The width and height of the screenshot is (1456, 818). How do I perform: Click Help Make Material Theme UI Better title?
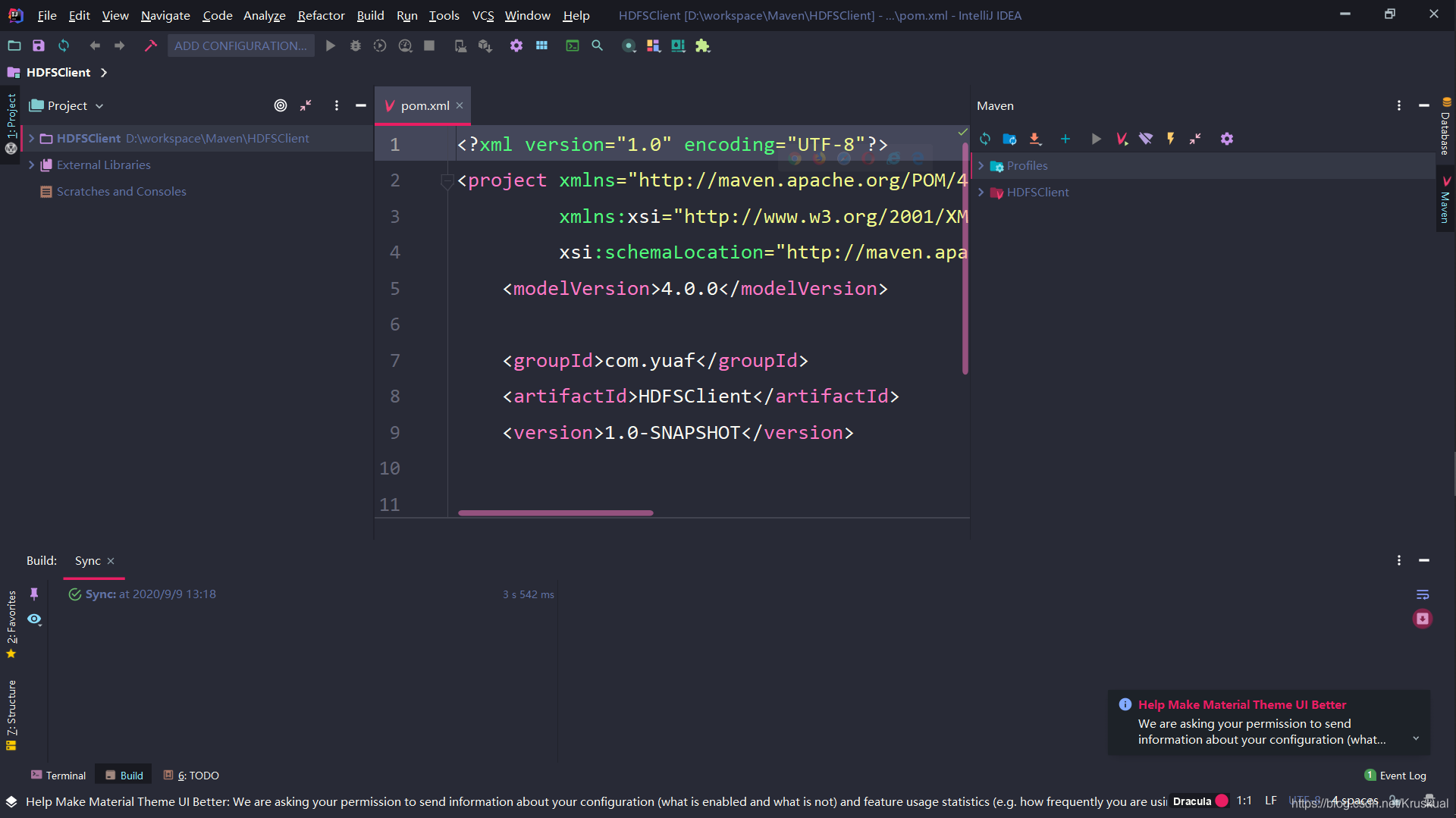[1242, 704]
